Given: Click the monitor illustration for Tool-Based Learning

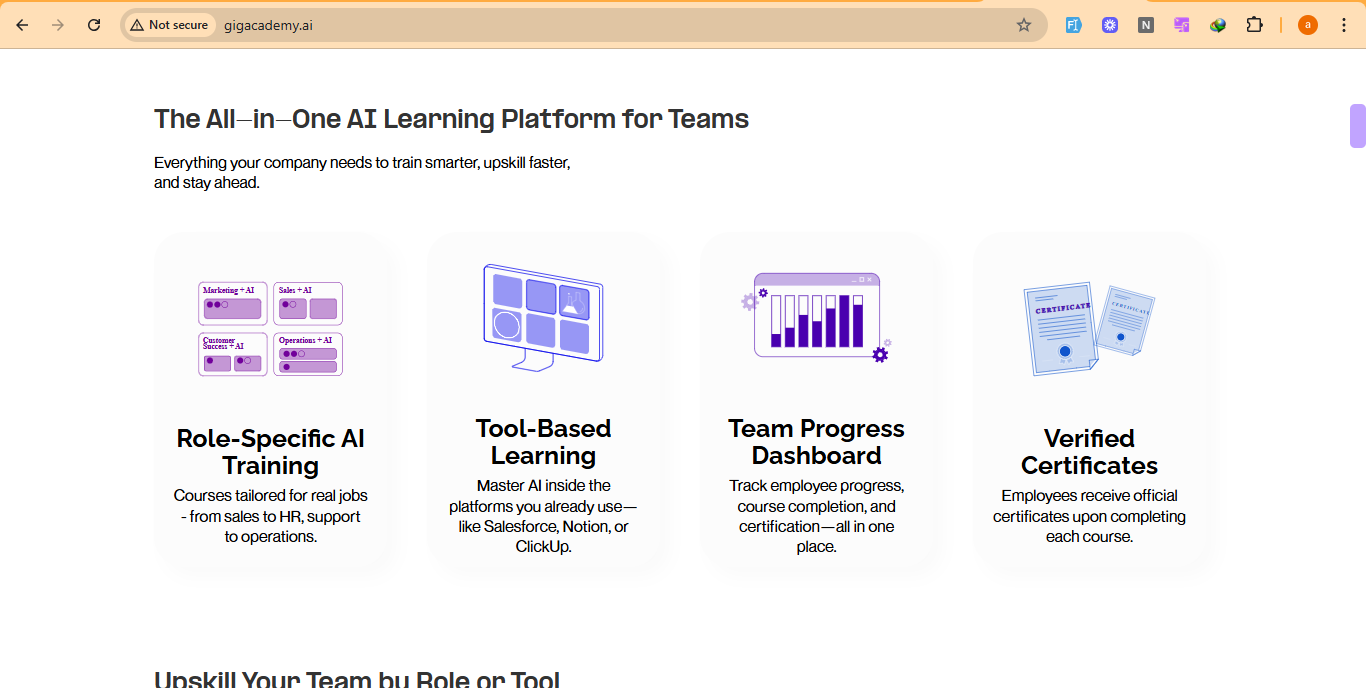Looking at the screenshot, I should tap(543, 314).
